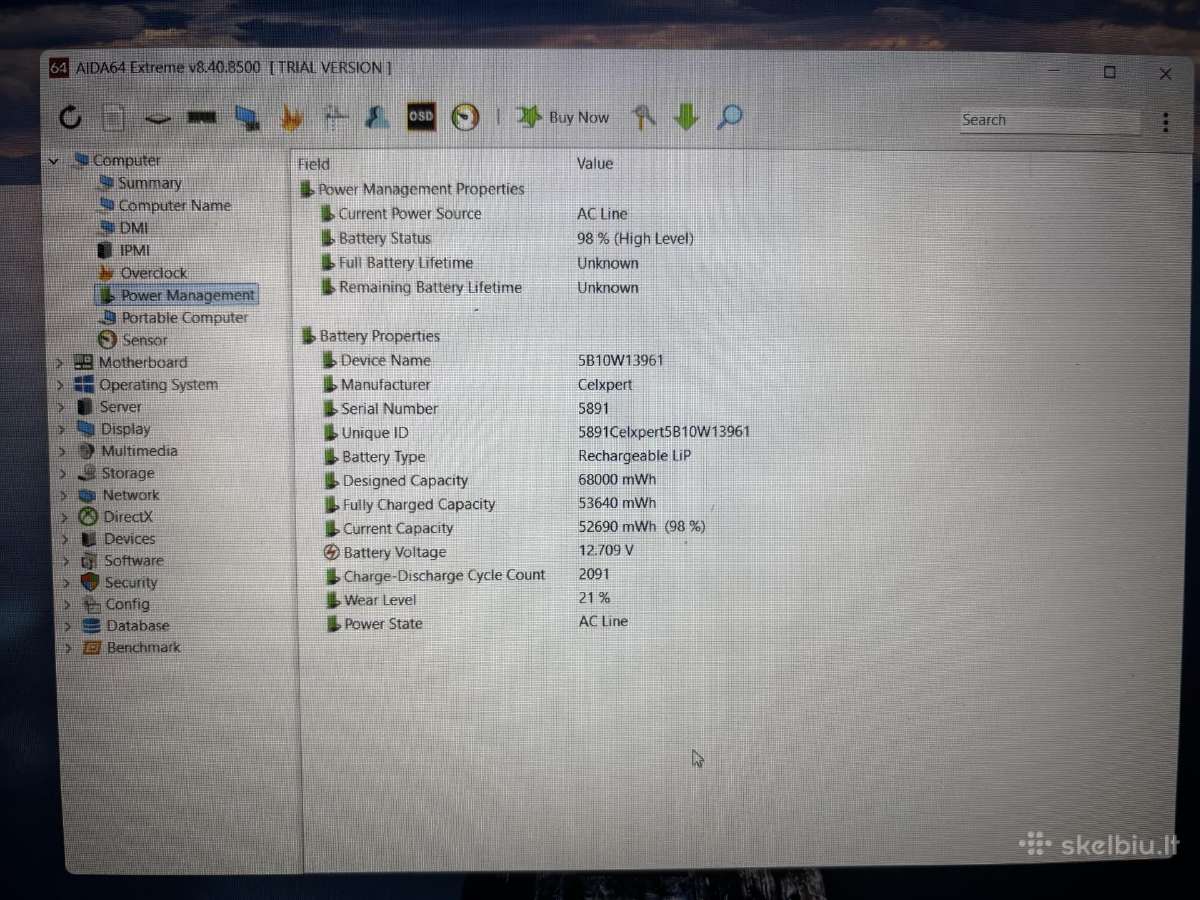Click the user silhouette toolbar icon
1200x900 pixels.
(x=377, y=117)
